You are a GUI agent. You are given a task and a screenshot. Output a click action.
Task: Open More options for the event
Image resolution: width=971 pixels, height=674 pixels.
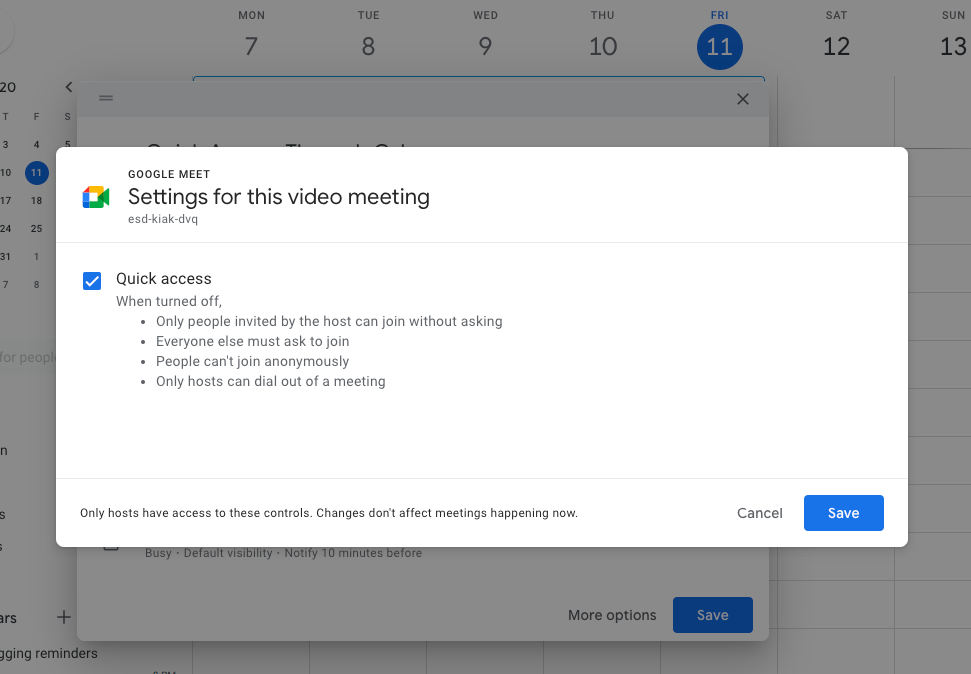click(612, 615)
